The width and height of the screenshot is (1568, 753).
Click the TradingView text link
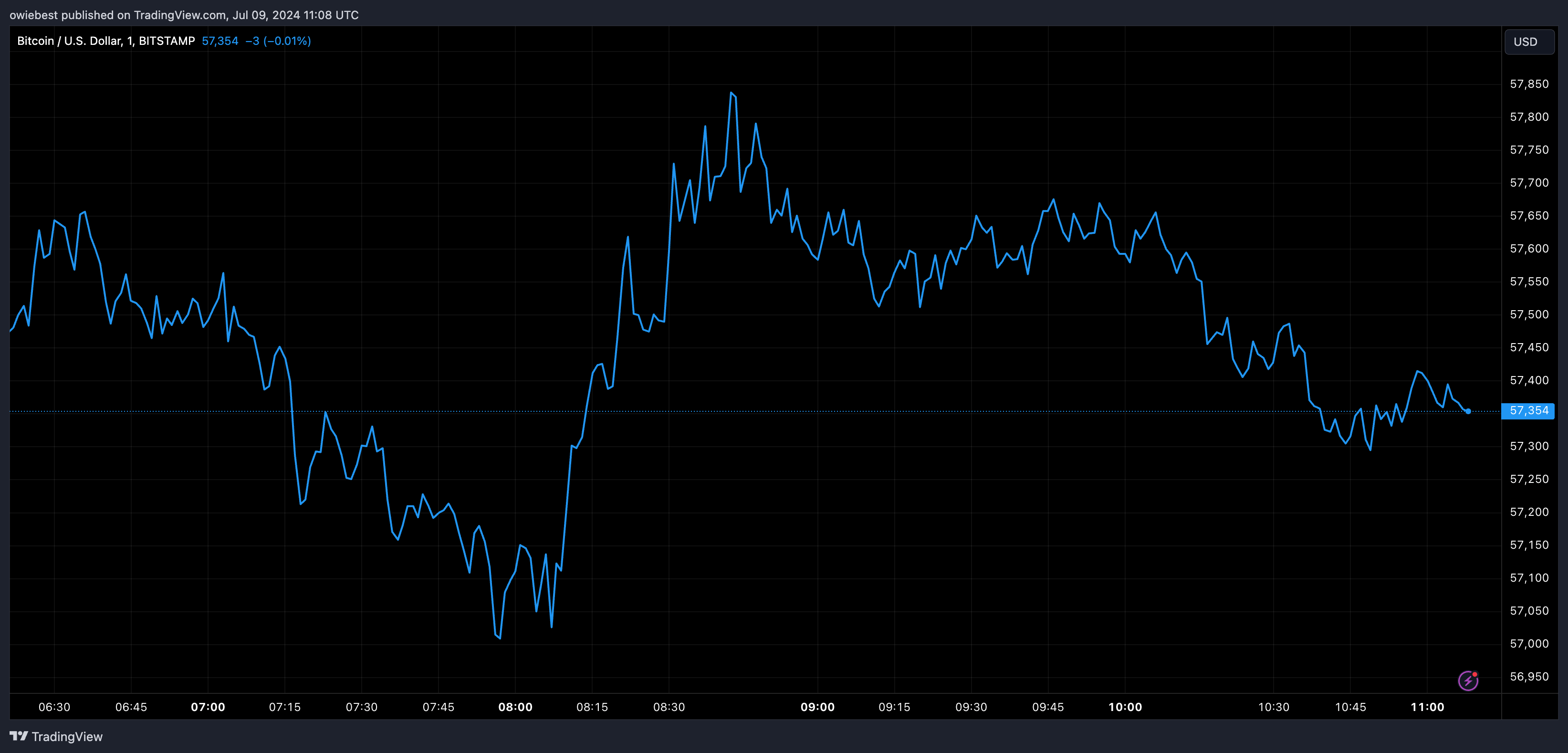(67, 736)
